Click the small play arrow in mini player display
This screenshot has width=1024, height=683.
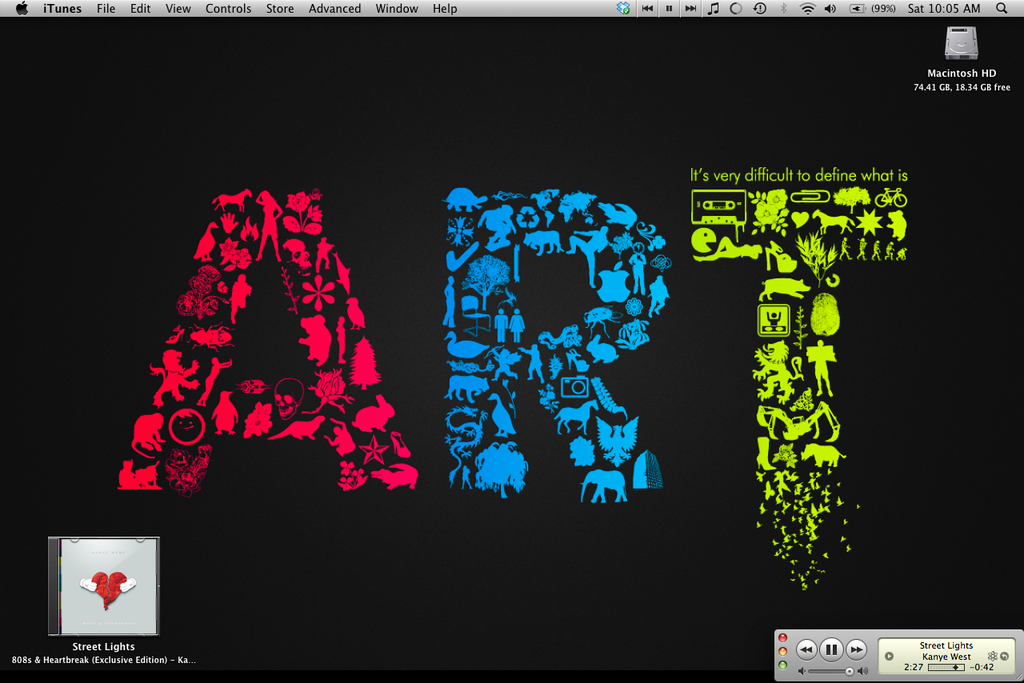[x=889, y=656]
